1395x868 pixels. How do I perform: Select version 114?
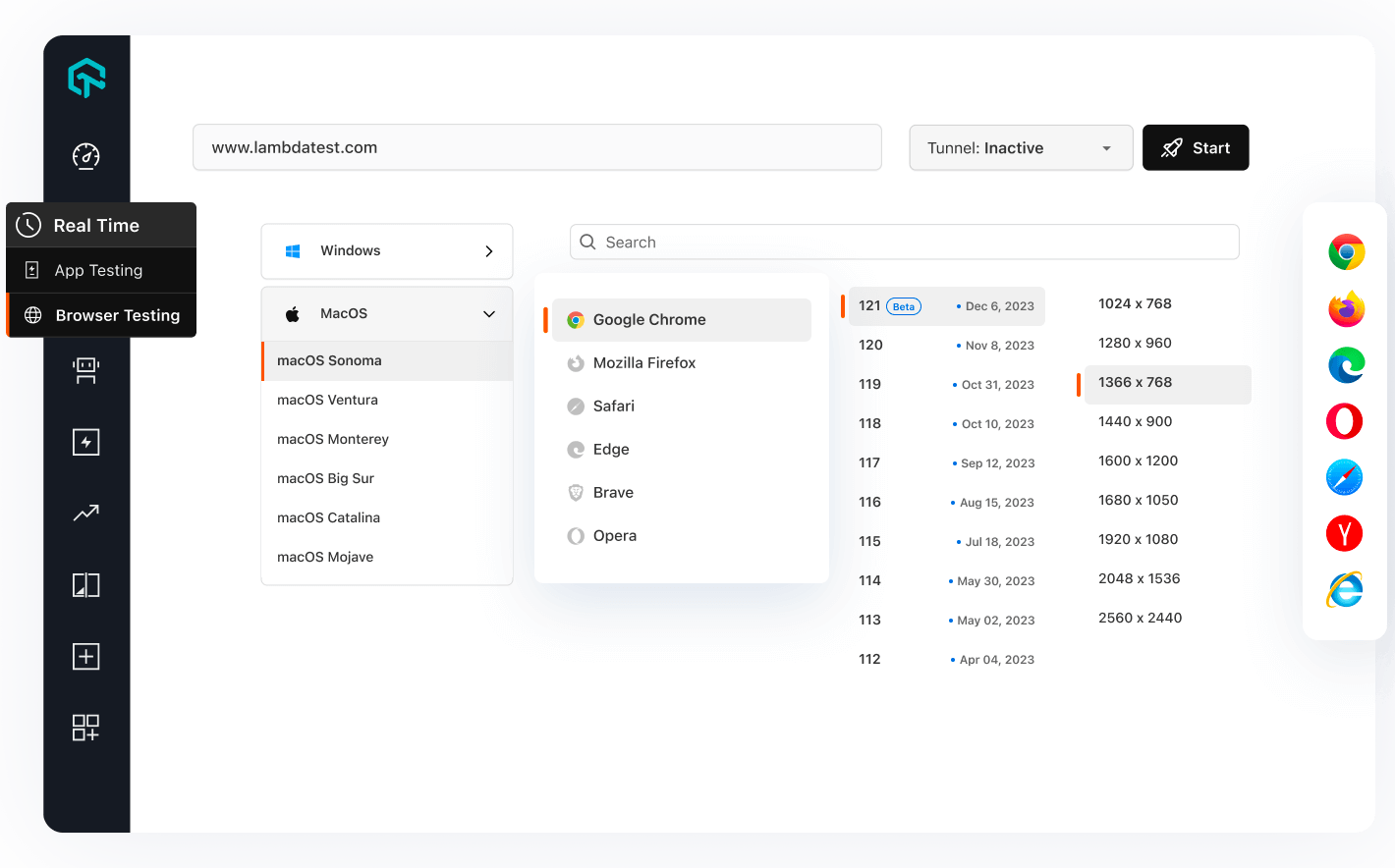click(946, 581)
